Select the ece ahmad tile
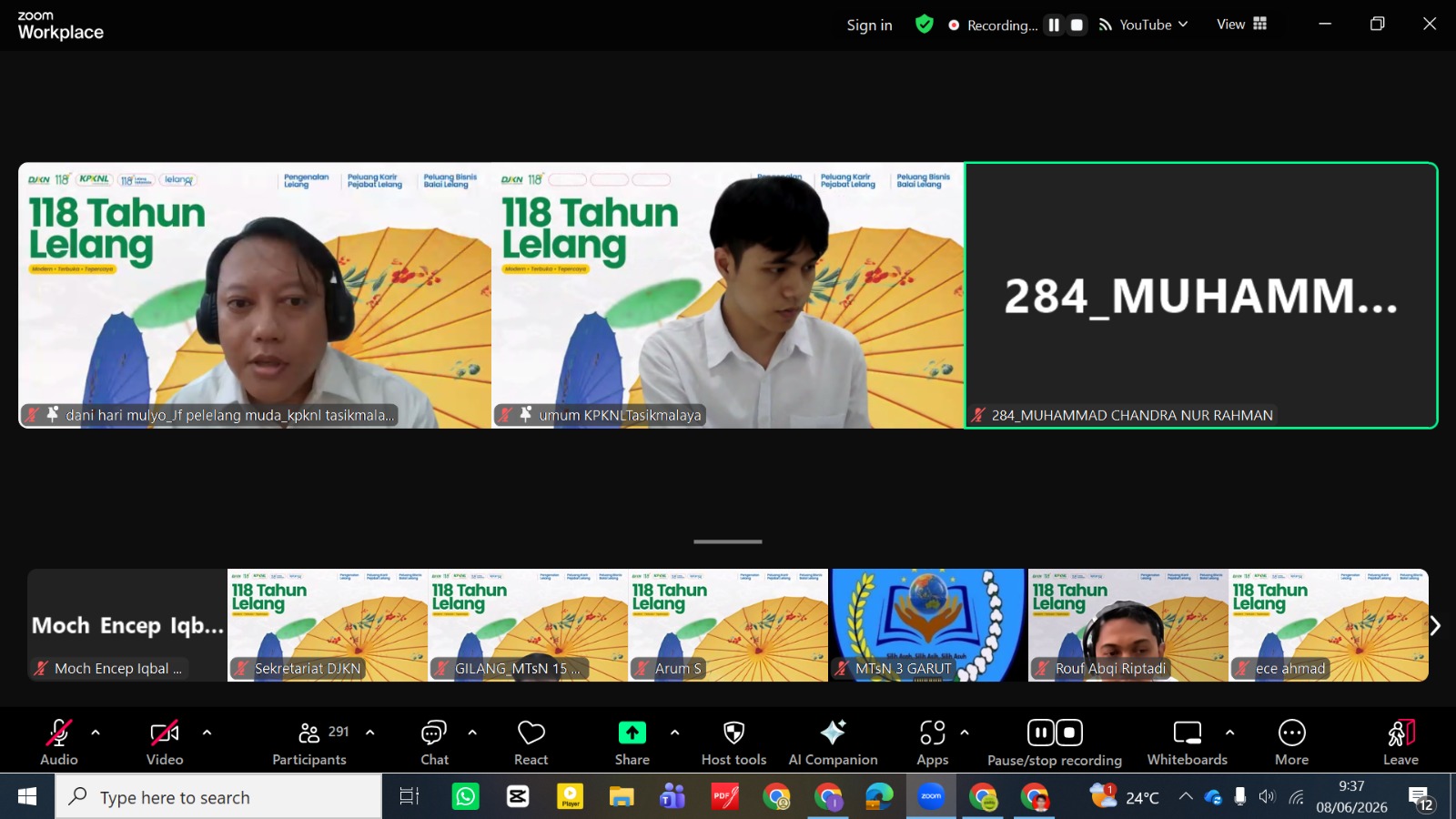Screen dimensions: 1456x819 pos(1329,625)
